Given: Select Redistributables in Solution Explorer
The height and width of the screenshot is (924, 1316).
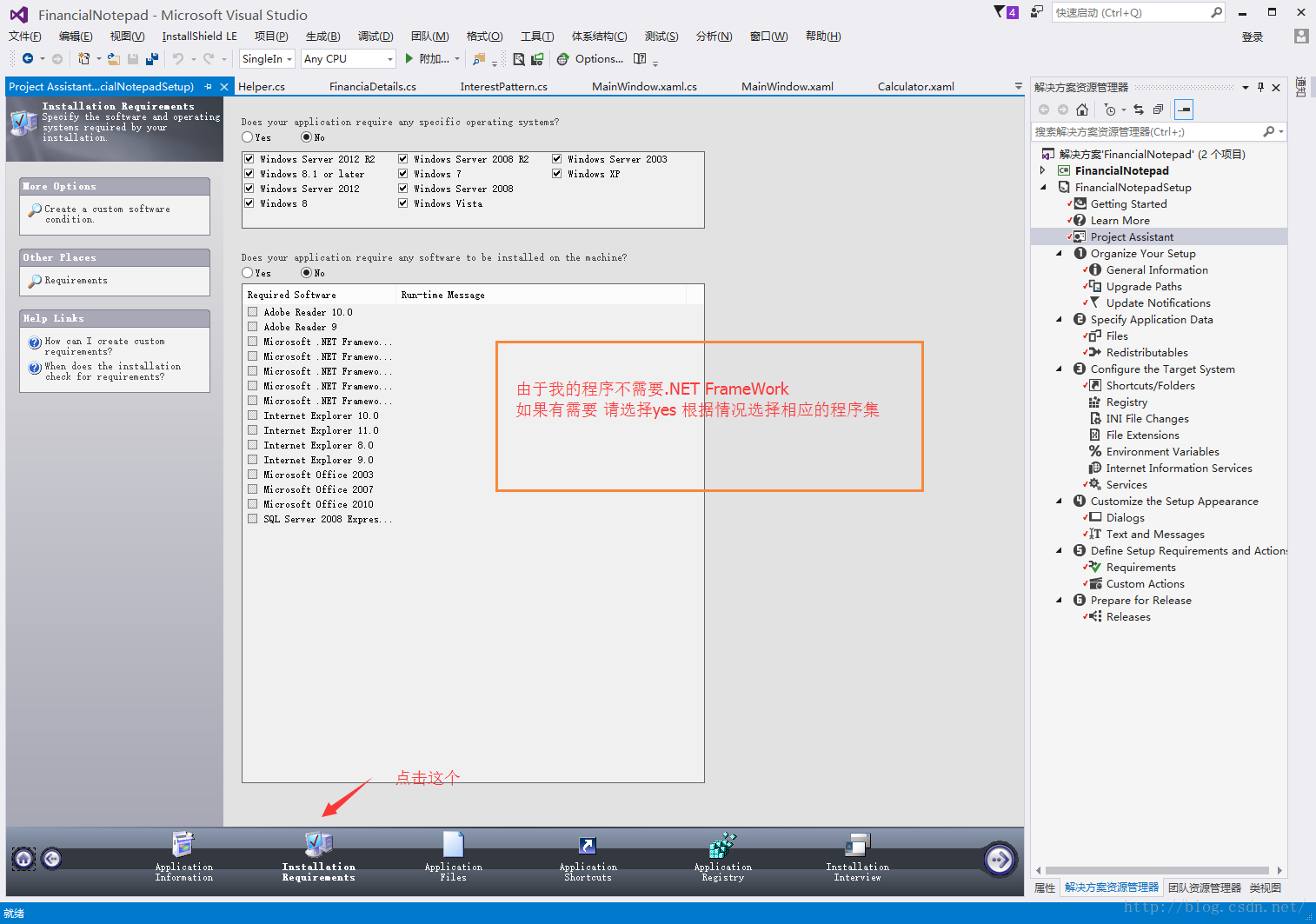Looking at the screenshot, I should click(1147, 352).
